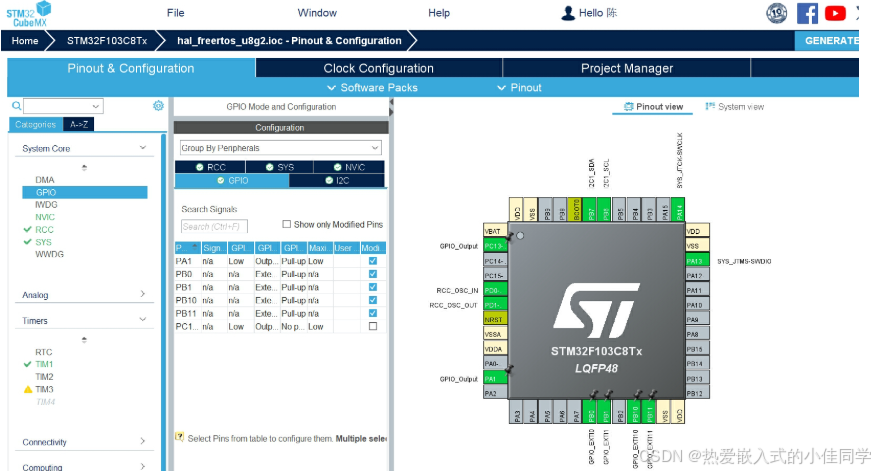Open the categories settings gear icon
Viewport: 875px width, 471px height.
tap(158, 105)
